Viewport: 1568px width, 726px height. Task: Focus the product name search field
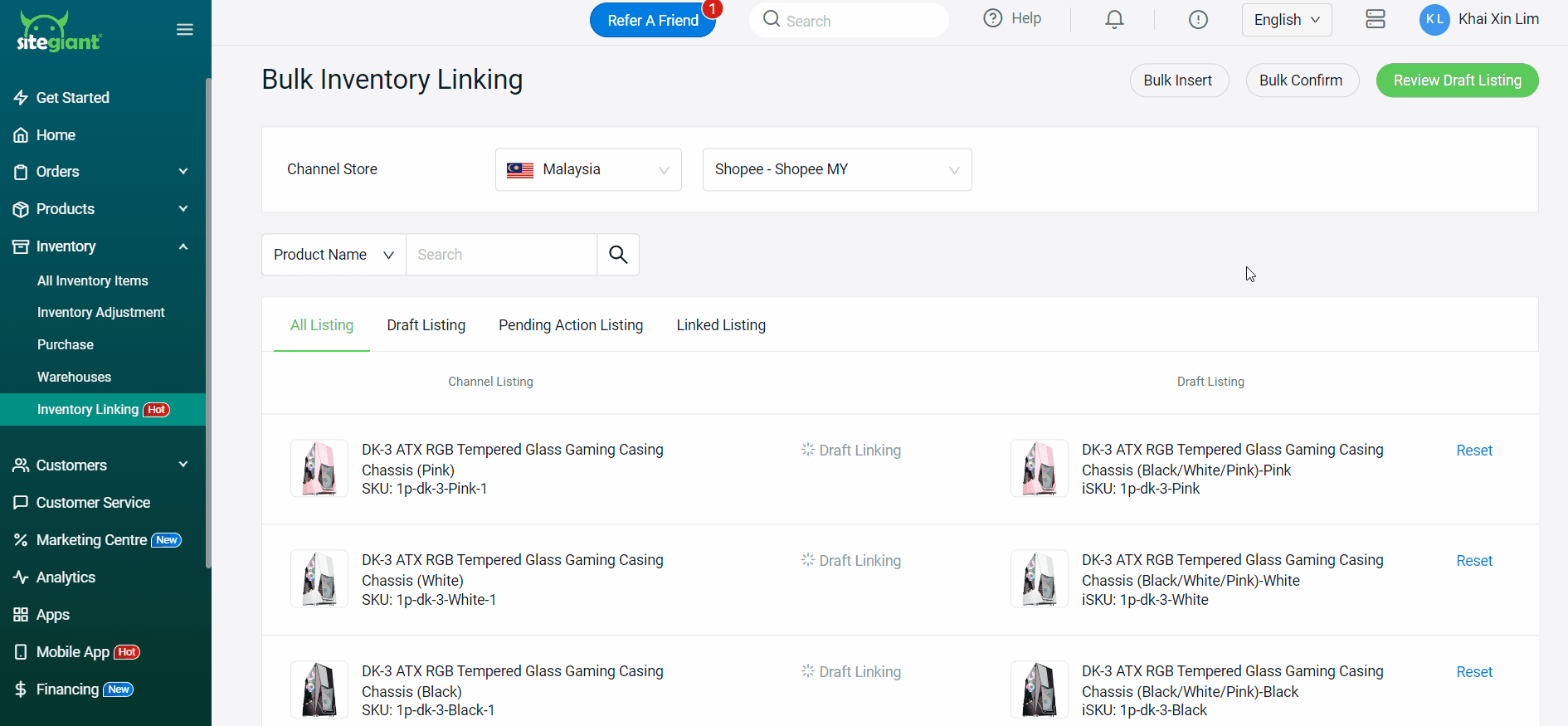click(x=501, y=255)
